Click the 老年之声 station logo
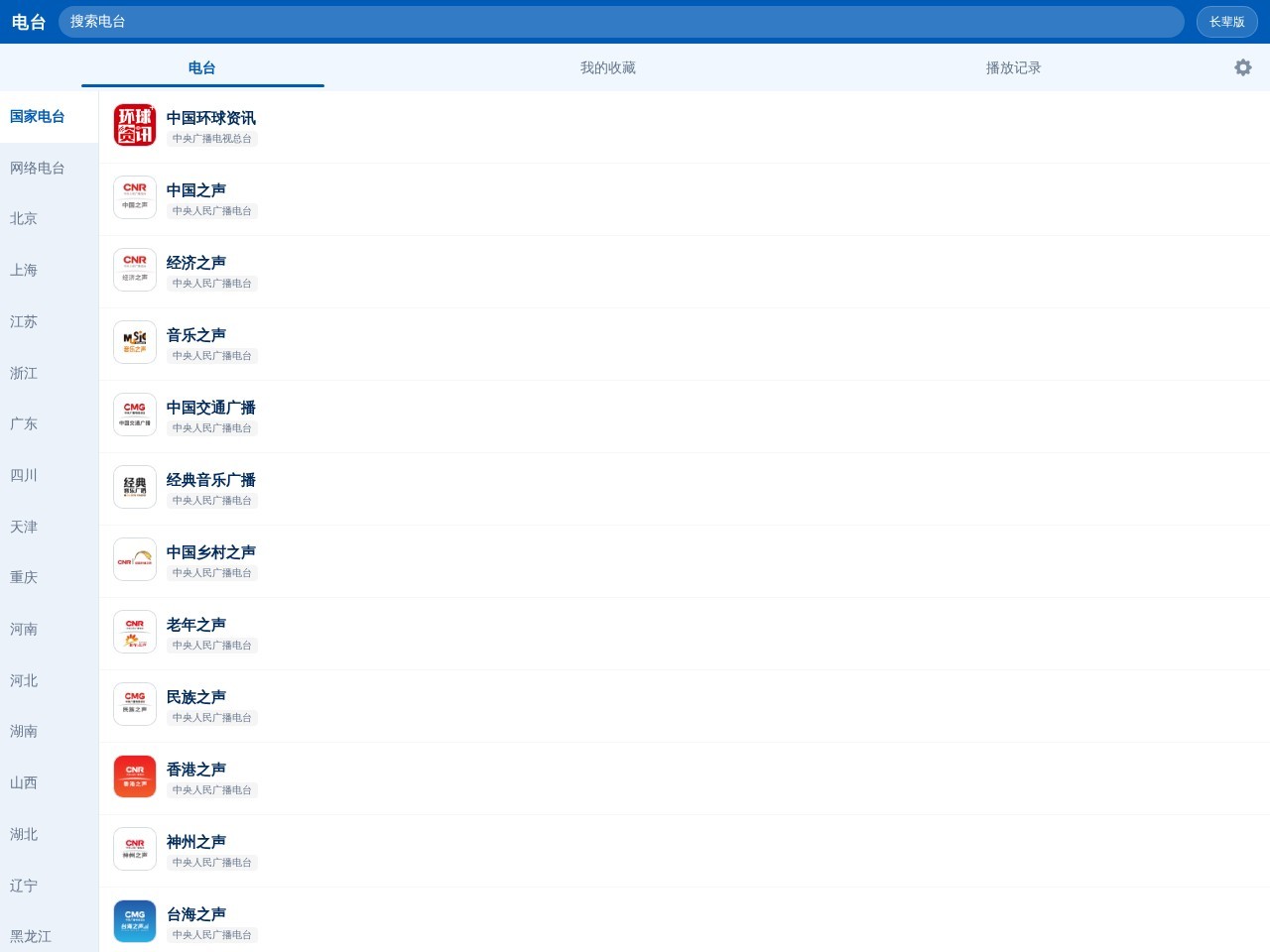The image size is (1270, 952). (x=135, y=632)
